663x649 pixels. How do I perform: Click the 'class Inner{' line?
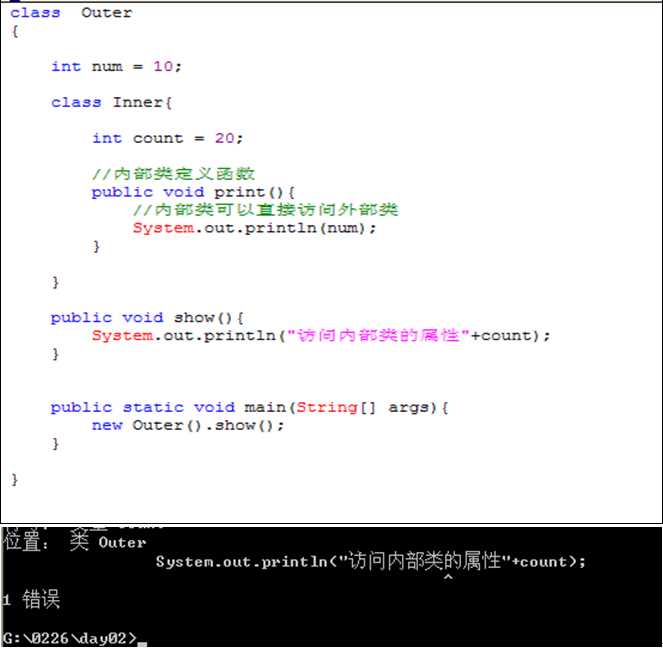111,102
